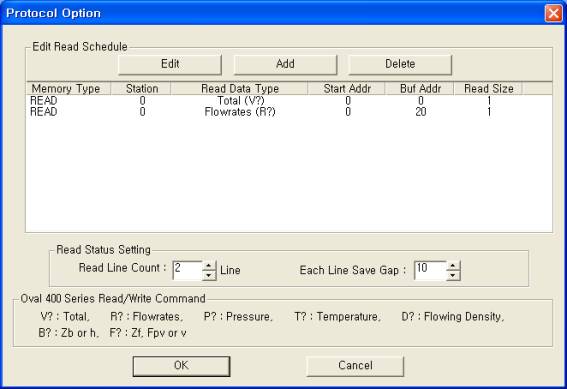Increase Read Line Count with up arrow

point(209,266)
